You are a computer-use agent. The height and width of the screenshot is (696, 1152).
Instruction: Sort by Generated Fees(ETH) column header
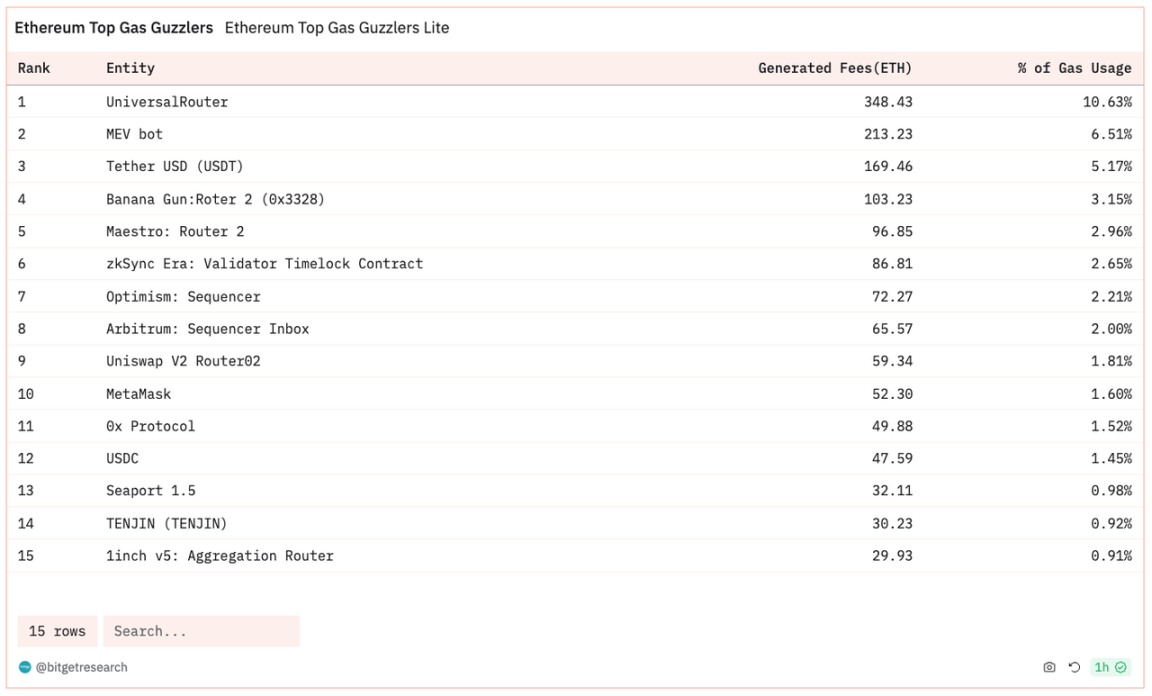click(835, 68)
